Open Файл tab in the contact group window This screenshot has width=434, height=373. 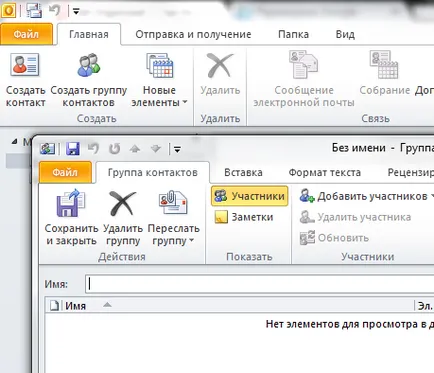pyautogui.click(x=65, y=172)
